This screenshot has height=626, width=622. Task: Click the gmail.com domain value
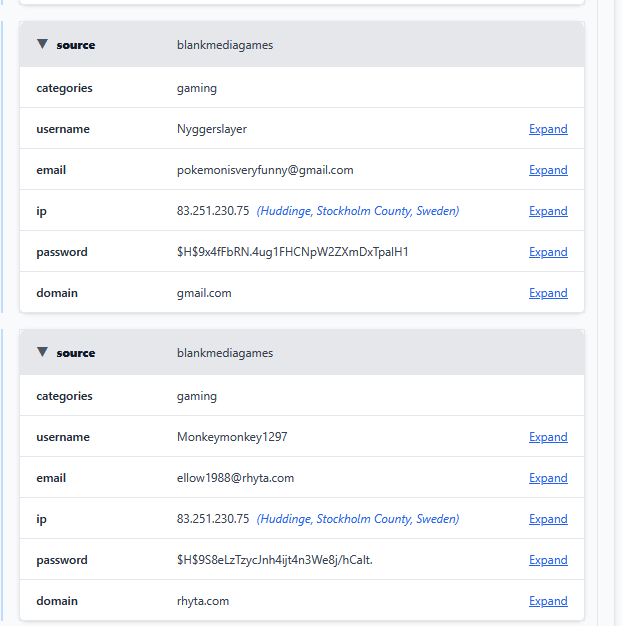[204, 293]
